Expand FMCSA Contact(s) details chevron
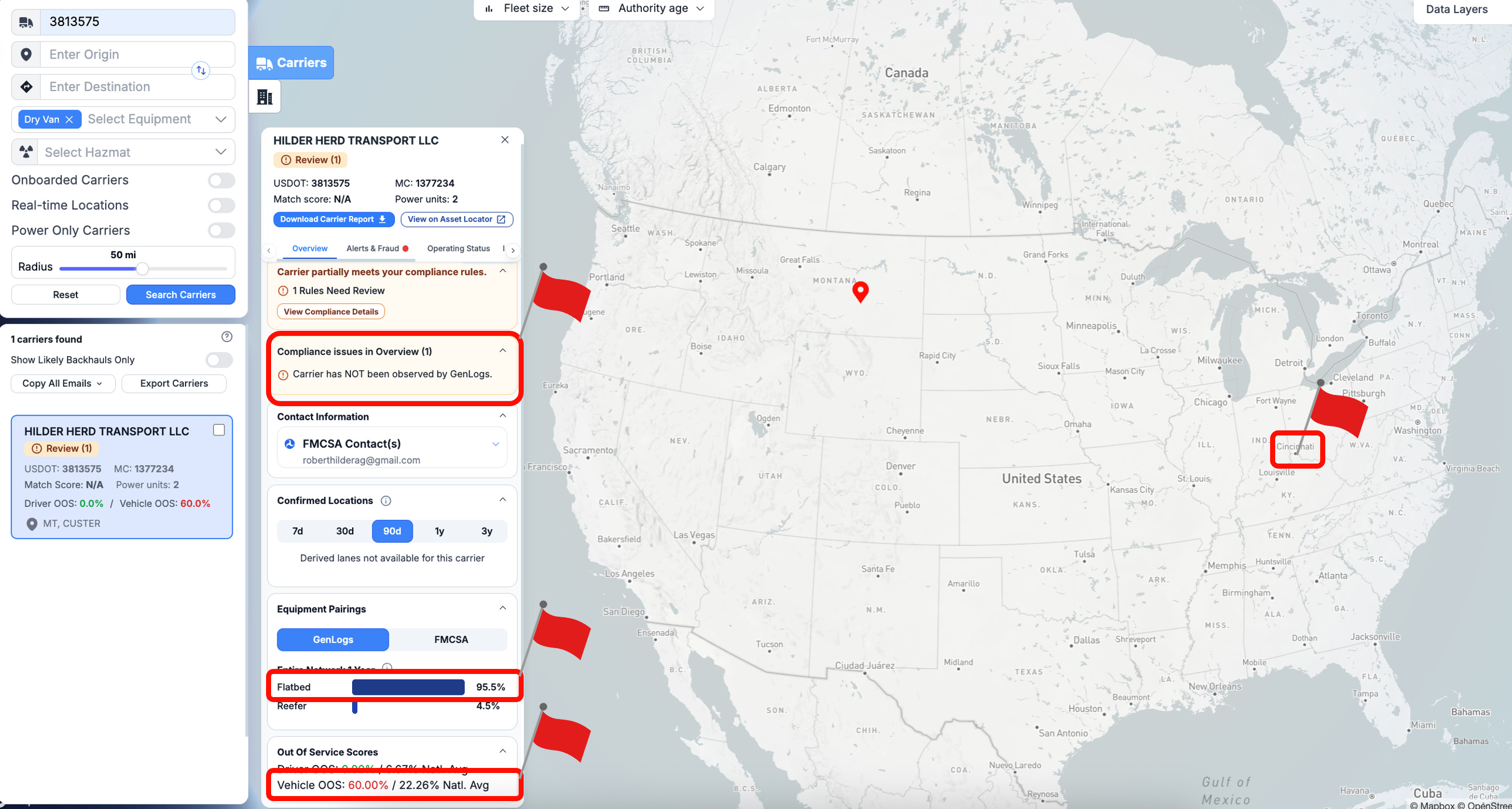The height and width of the screenshot is (809, 1512). pyautogui.click(x=496, y=444)
